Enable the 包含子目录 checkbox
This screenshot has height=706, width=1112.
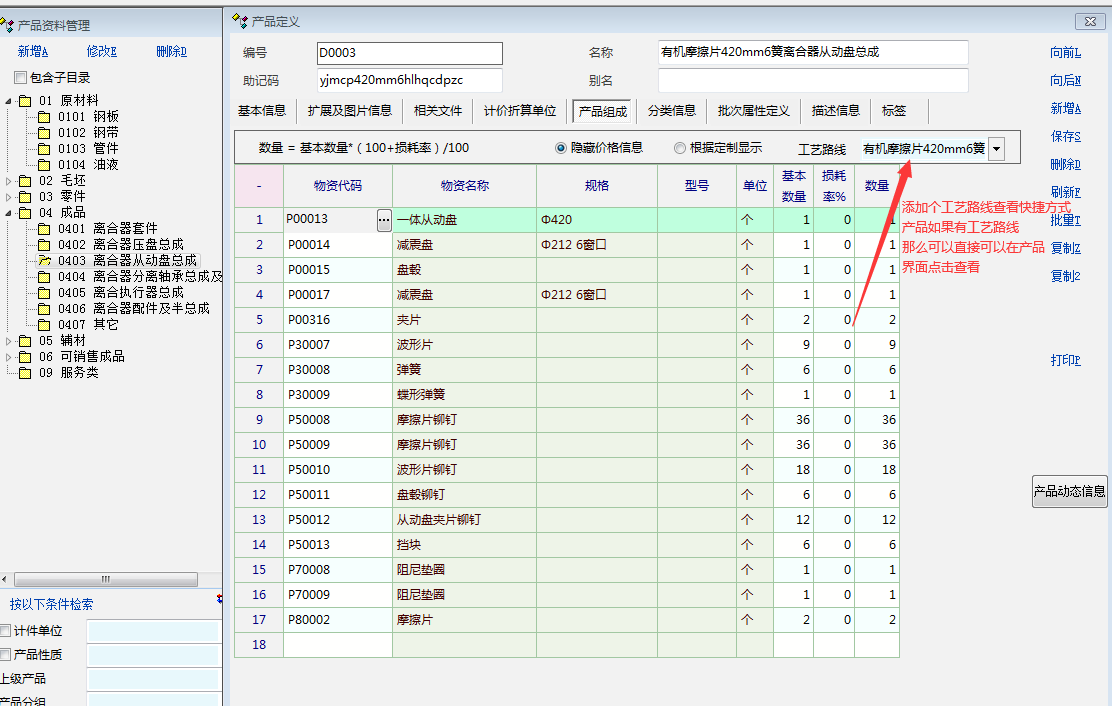coord(20,78)
